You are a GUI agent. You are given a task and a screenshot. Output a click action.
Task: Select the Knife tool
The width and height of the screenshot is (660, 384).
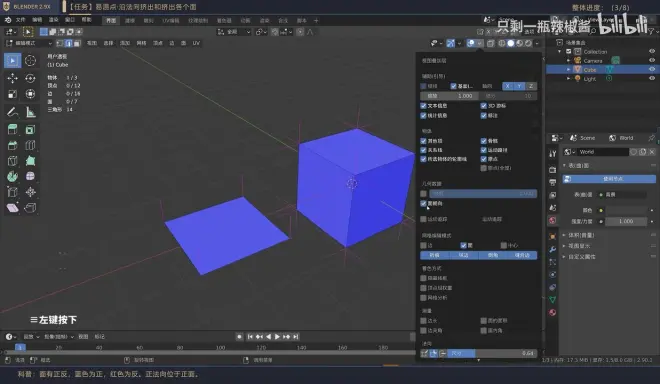pyautogui.click(x=12, y=161)
